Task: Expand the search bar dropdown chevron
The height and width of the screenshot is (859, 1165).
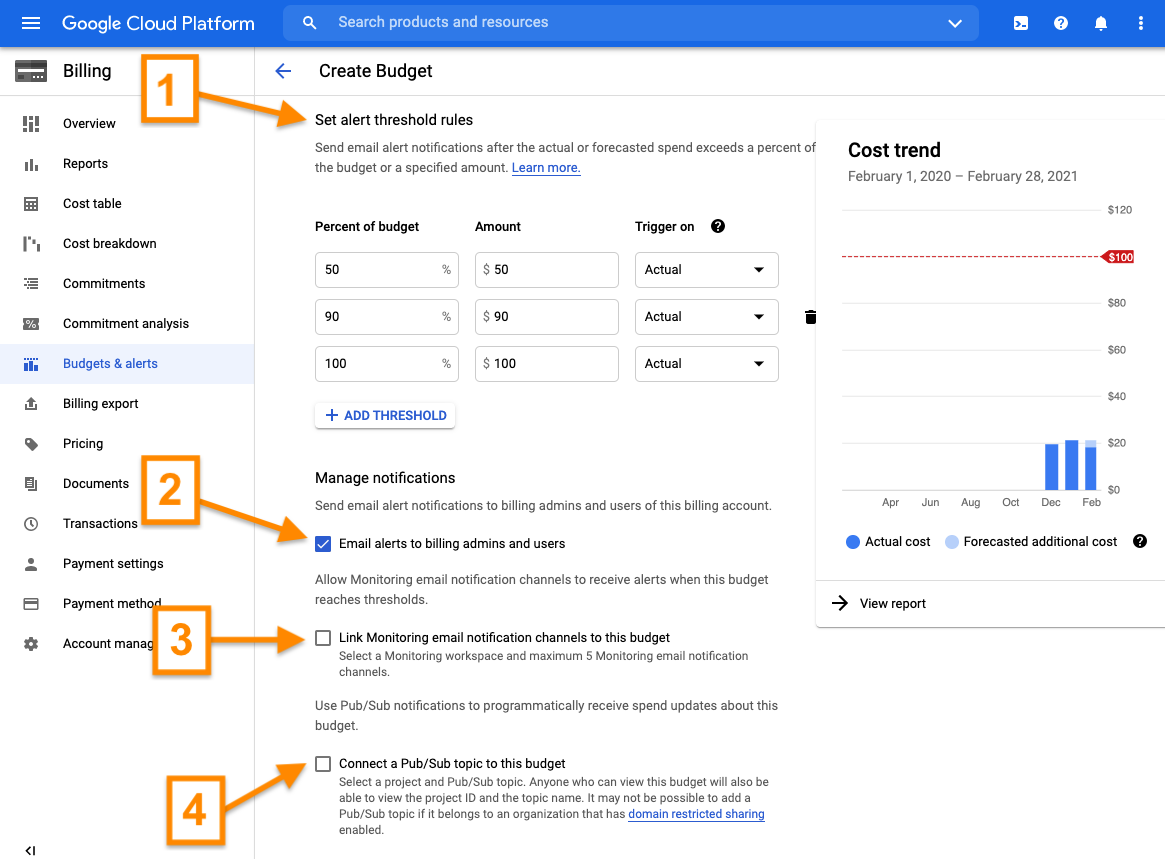Action: (955, 23)
